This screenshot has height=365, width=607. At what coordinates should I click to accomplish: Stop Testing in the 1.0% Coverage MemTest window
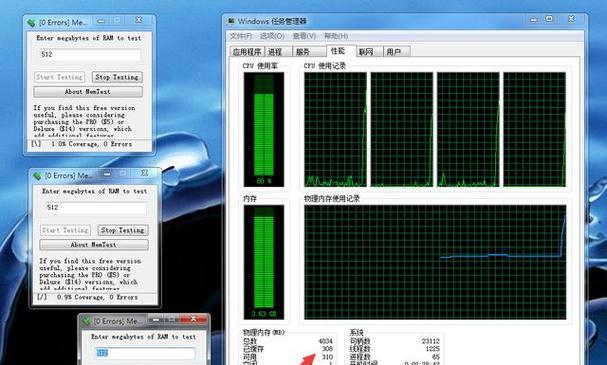pos(117,77)
